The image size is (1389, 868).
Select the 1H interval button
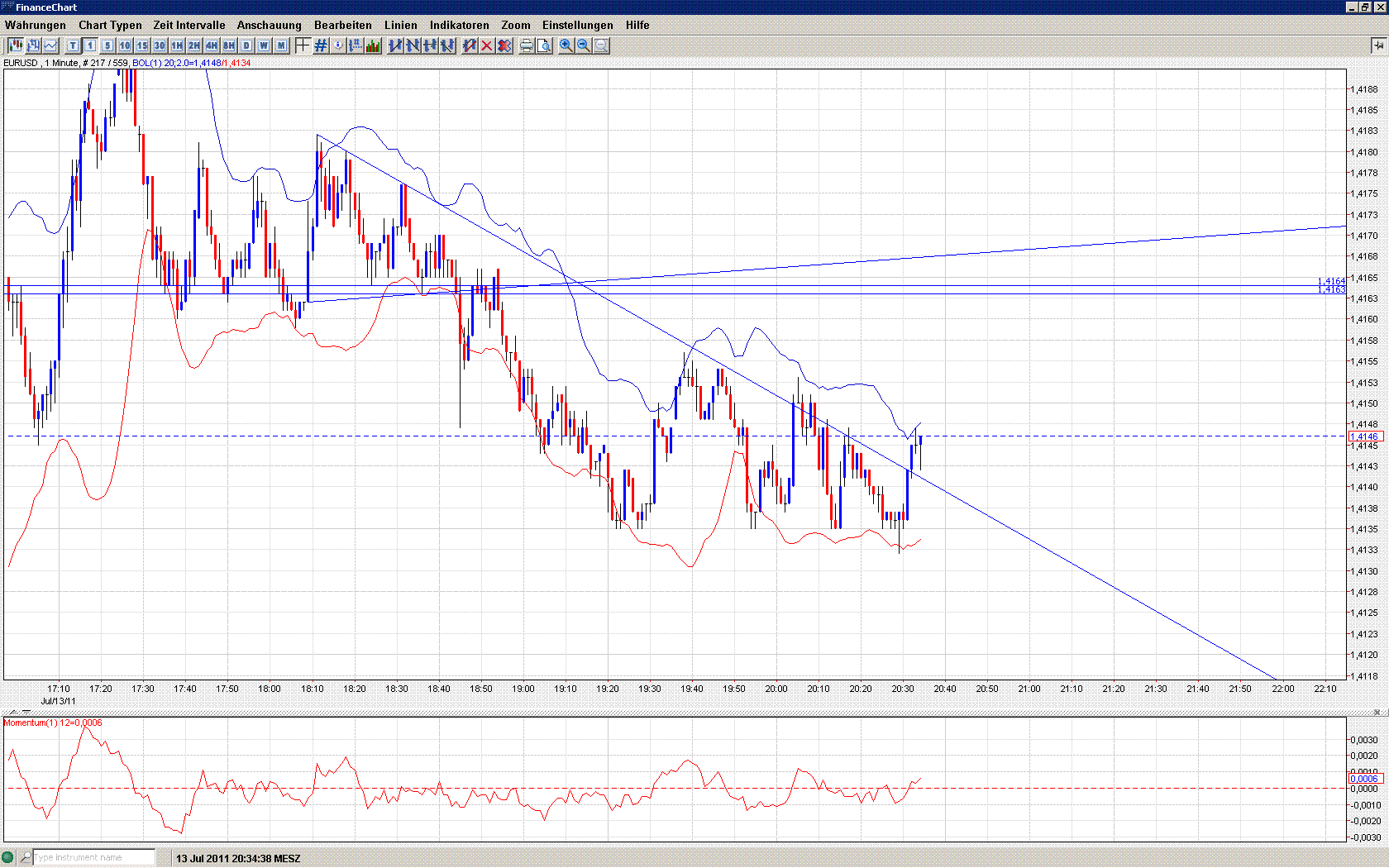(177, 45)
